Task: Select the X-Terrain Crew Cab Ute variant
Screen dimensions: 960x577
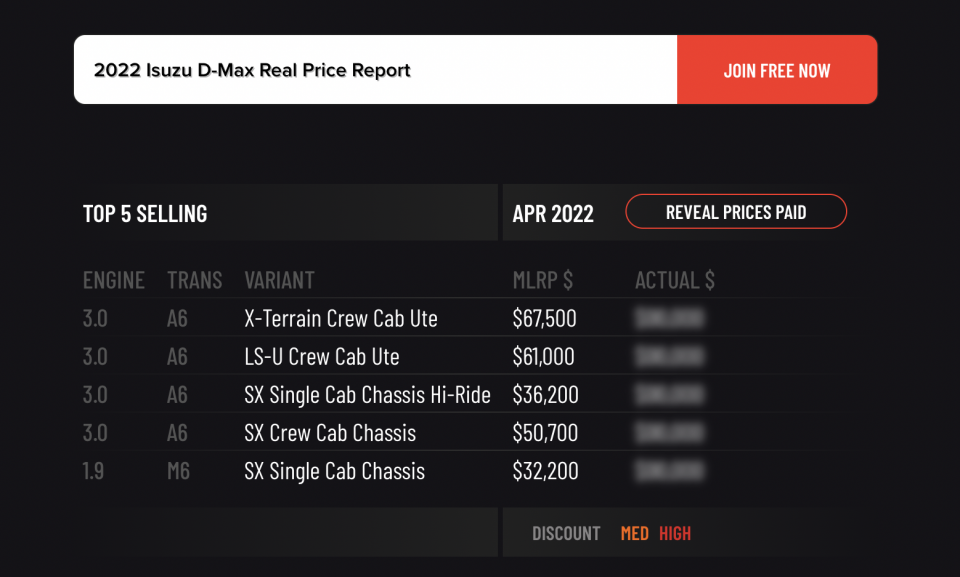Action: click(x=341, y=319)
